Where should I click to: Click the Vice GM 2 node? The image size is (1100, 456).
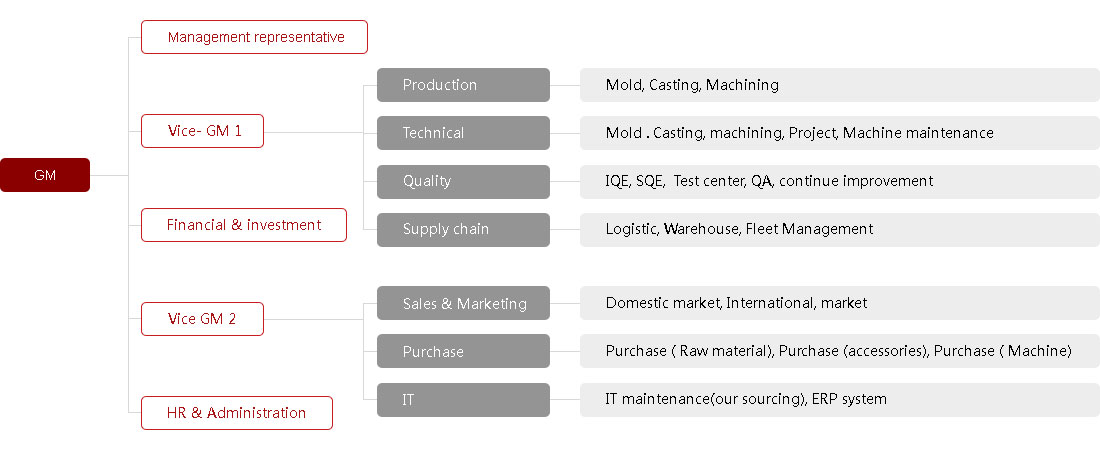click(x=202, y=319)
